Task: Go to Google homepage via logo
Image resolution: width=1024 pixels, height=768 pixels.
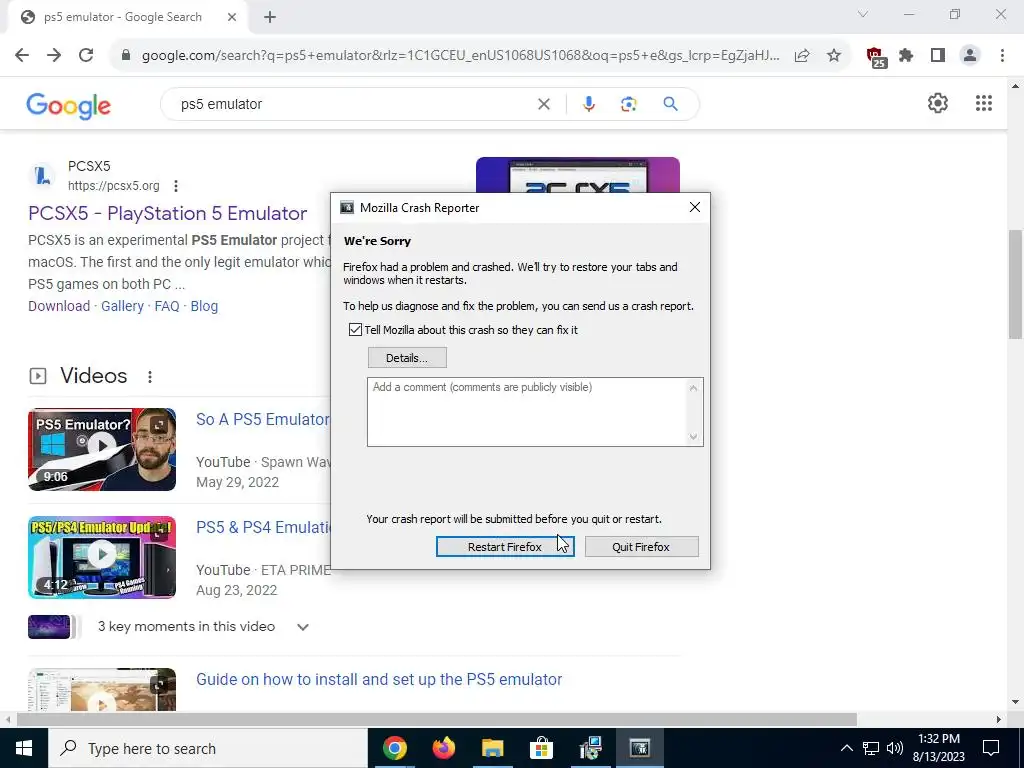Action: click(69, 105)
